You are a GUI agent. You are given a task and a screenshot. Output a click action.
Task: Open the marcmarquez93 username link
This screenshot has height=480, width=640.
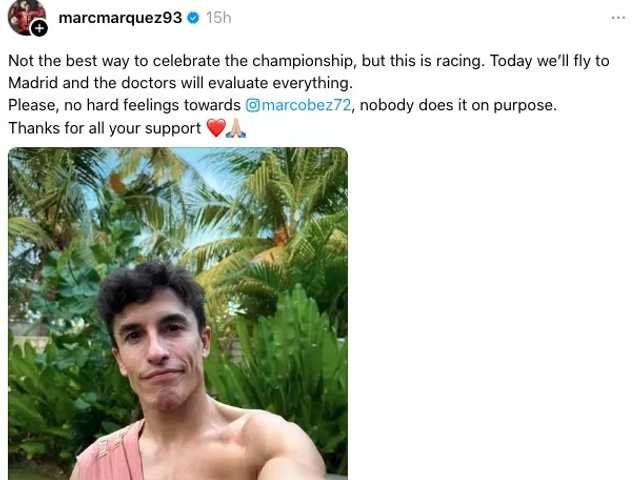(x=120, y=18)
